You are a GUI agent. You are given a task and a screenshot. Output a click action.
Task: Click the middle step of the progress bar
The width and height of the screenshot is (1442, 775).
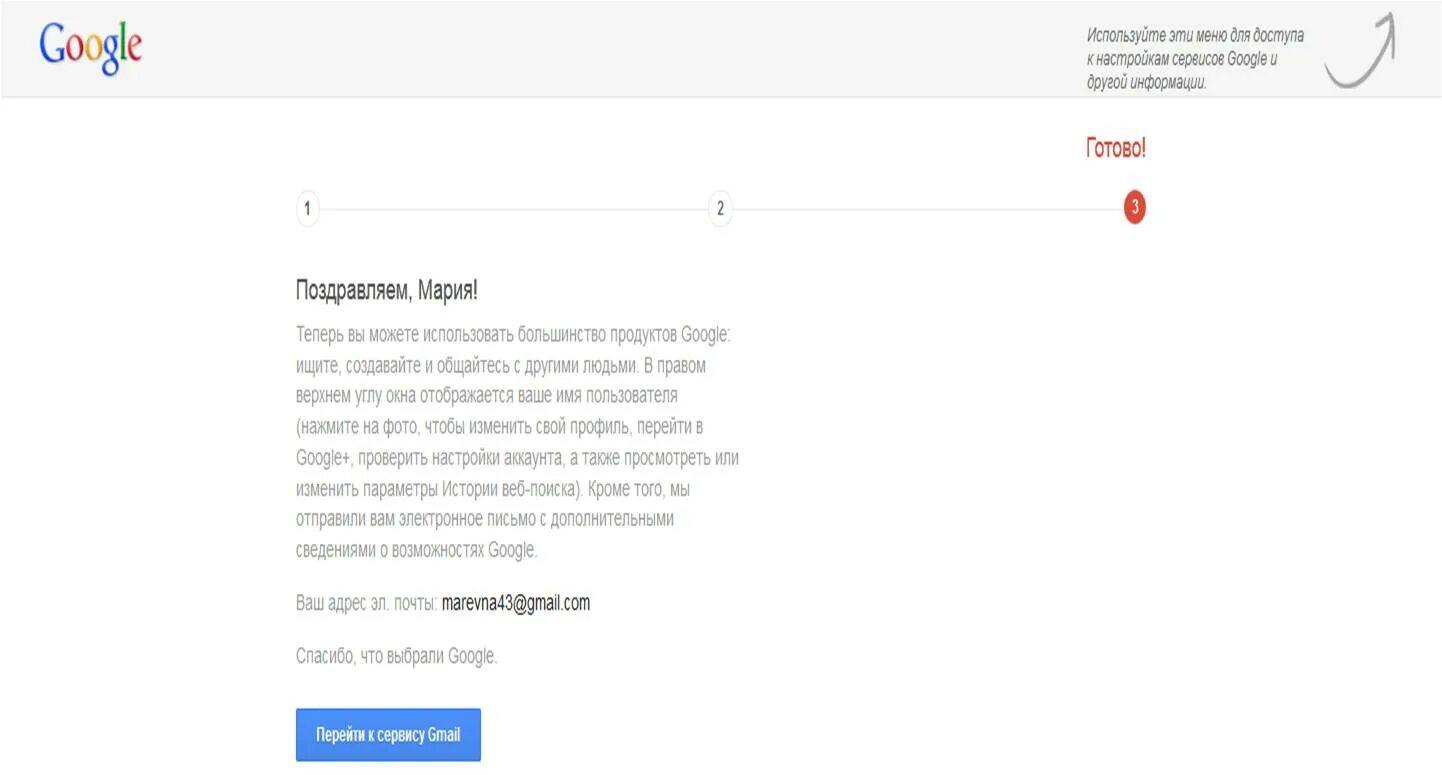[722, 209]
